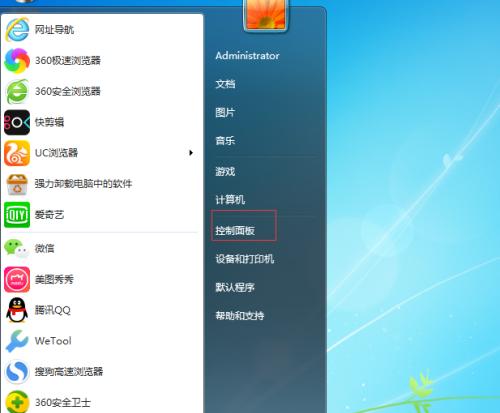The width and height of the screenshot is (500, 413).
Task: Select the 网址导航 program label
Action: click(x=54, y=30)
